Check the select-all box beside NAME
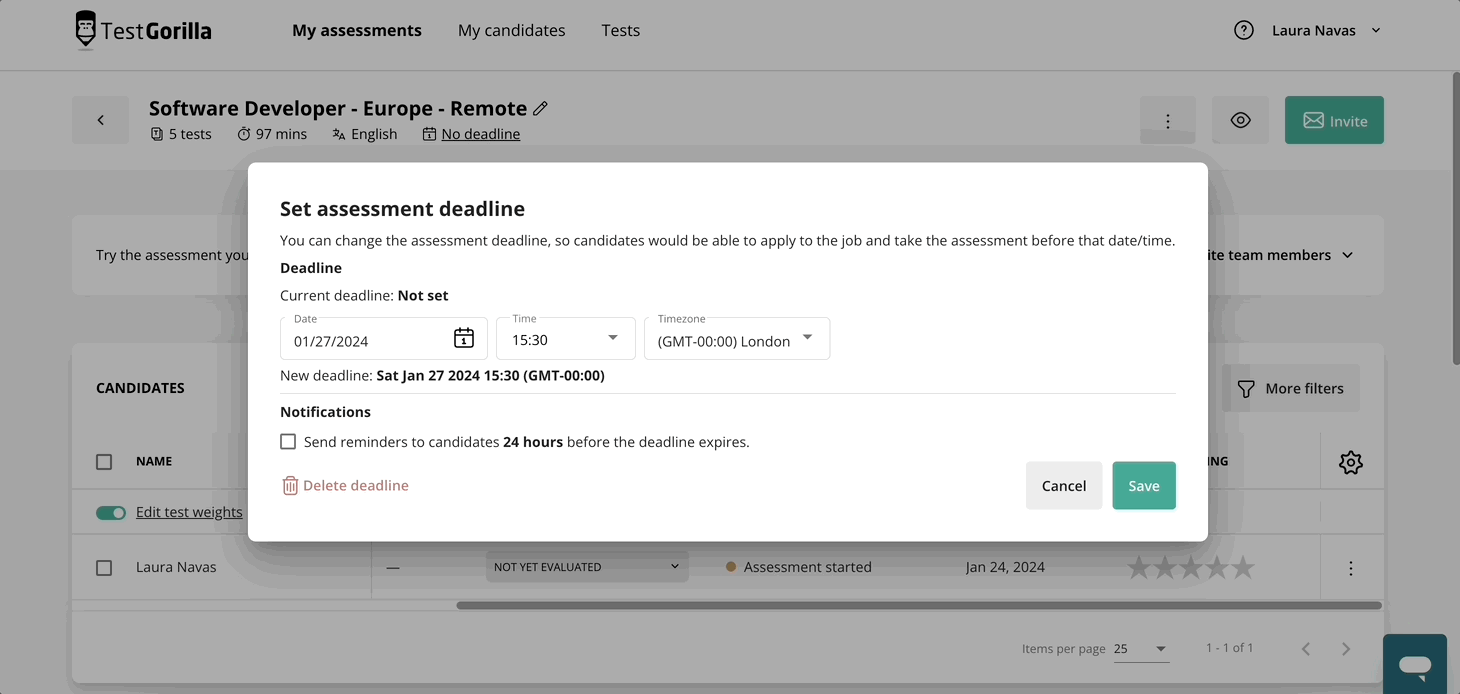Screen dimensions: 1460x694 click(104, 462)
